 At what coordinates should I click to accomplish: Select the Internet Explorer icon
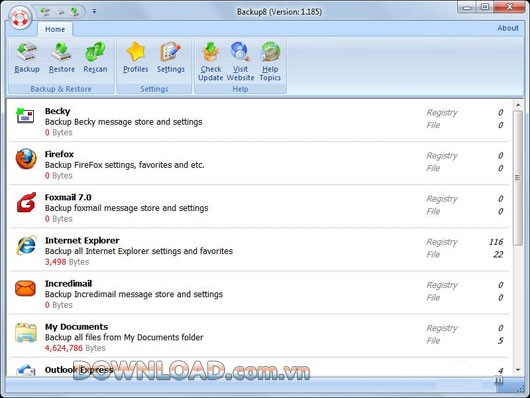pyautogui.click(x=26, y=245)
